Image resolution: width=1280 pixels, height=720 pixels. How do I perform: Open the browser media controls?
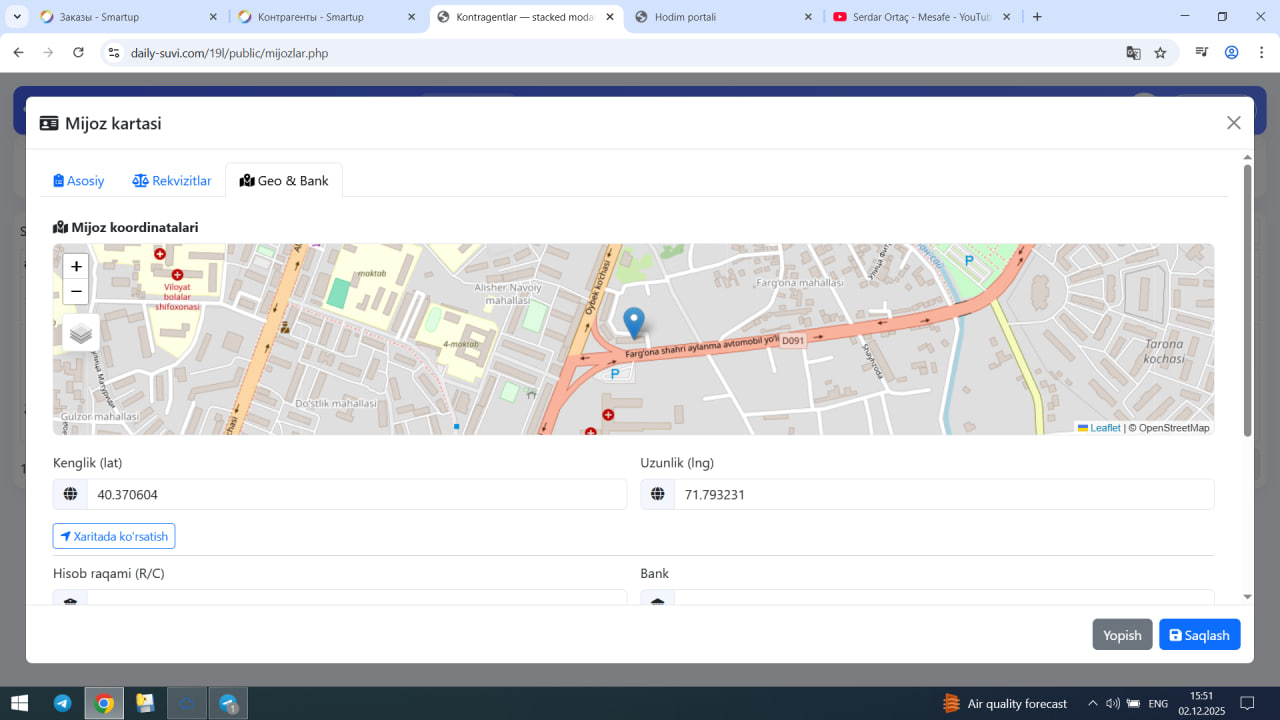click(x=1203, y=53)
